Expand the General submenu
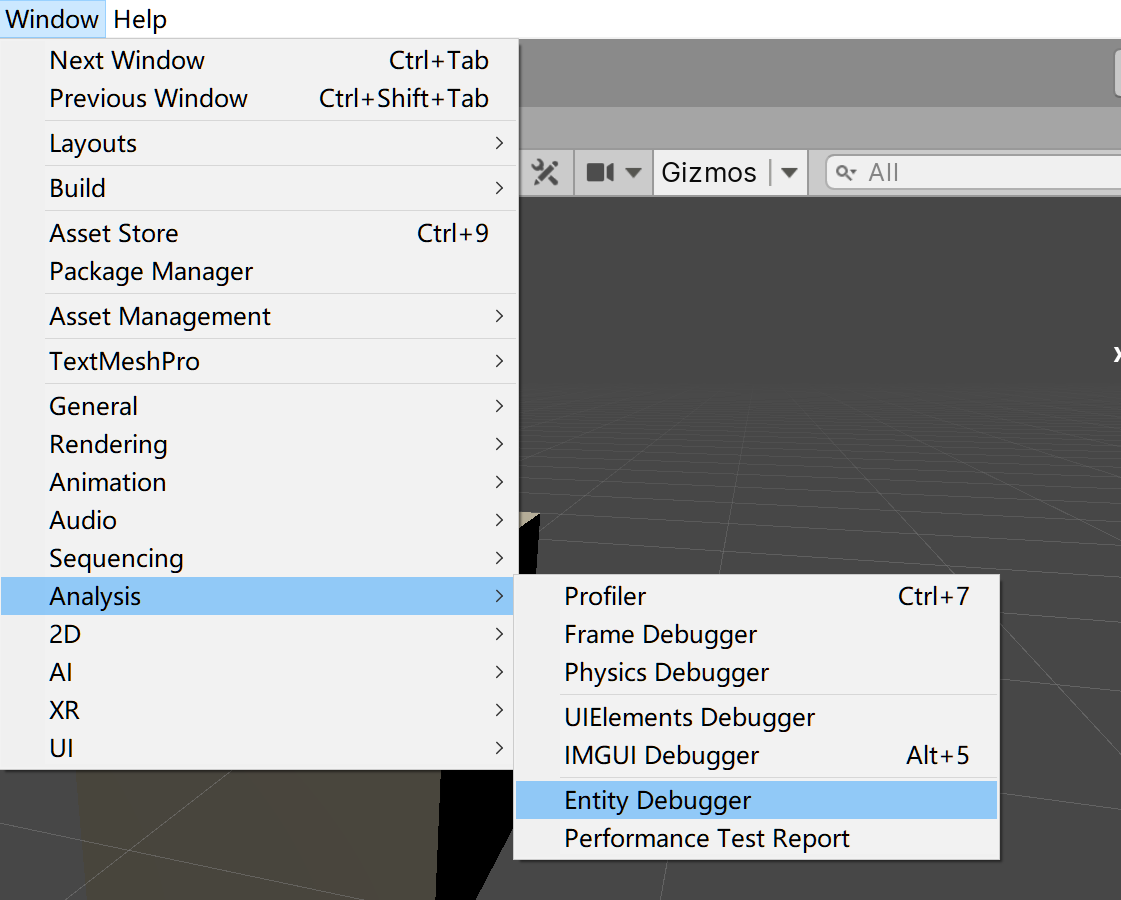 pos(259,406)
